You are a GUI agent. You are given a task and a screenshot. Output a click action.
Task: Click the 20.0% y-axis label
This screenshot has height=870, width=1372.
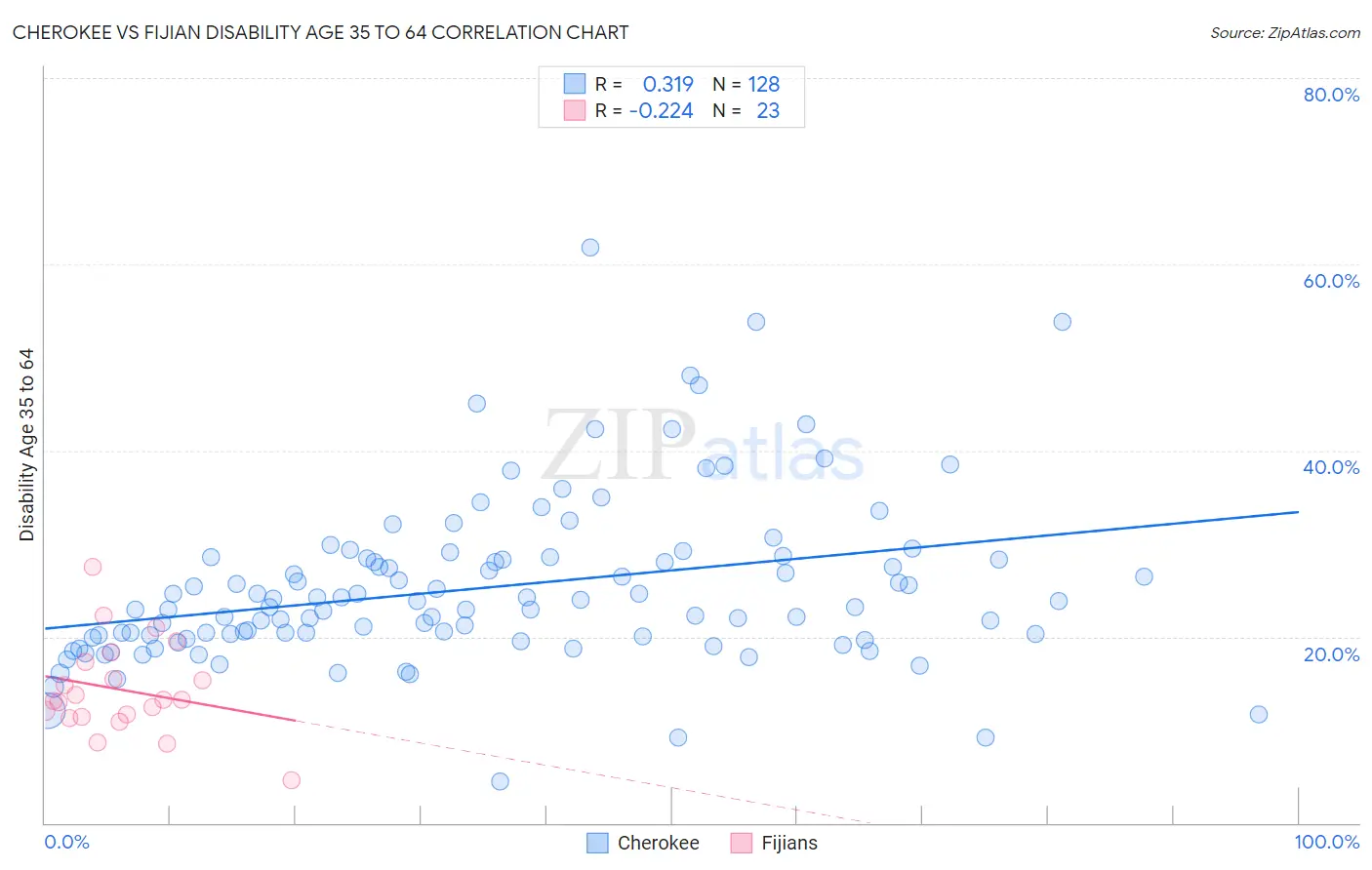[x=1331, y=654]
